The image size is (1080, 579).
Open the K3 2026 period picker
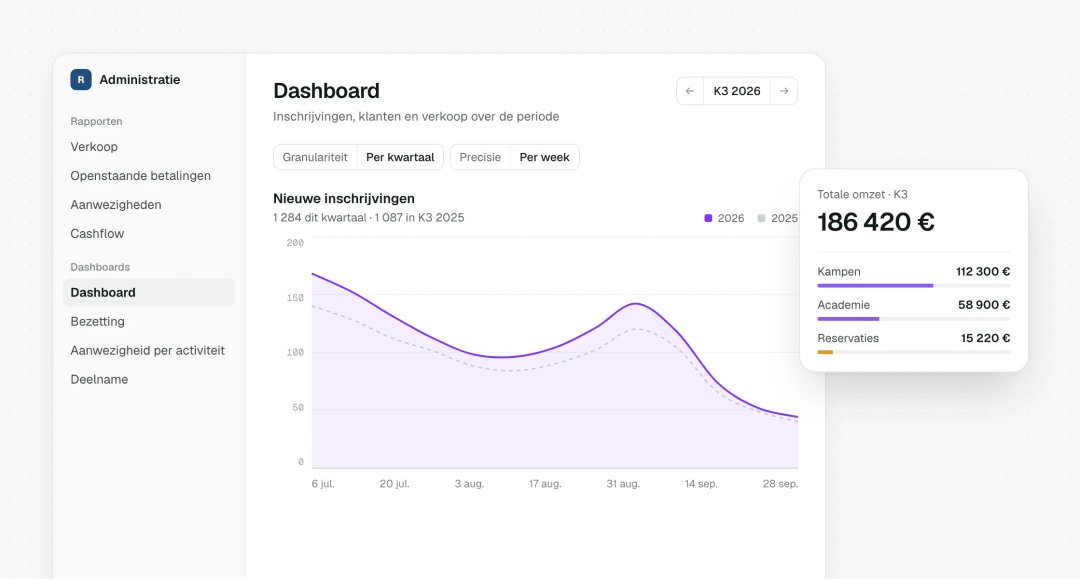(737, 91)
